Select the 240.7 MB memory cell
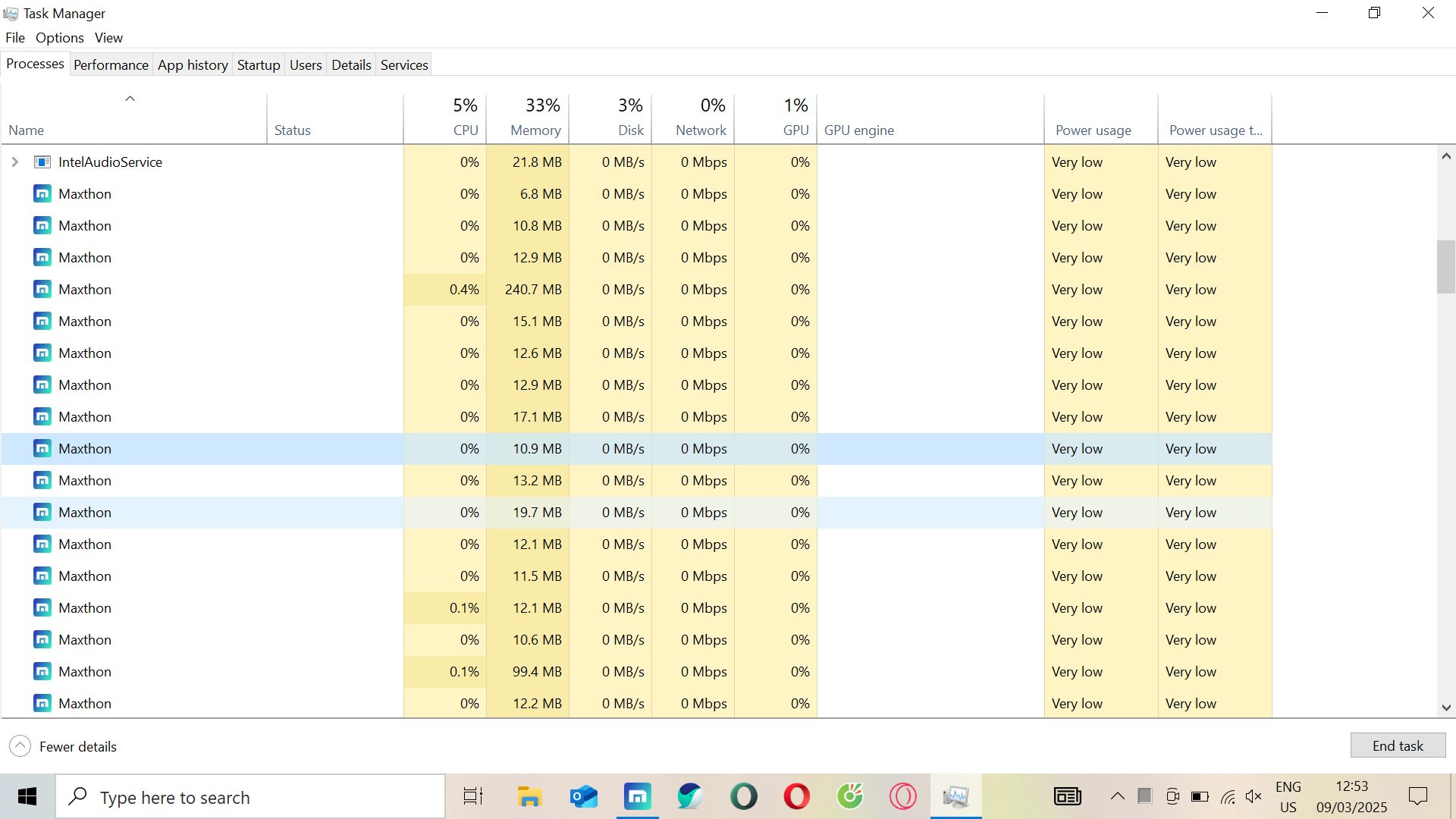 (528, 289)
